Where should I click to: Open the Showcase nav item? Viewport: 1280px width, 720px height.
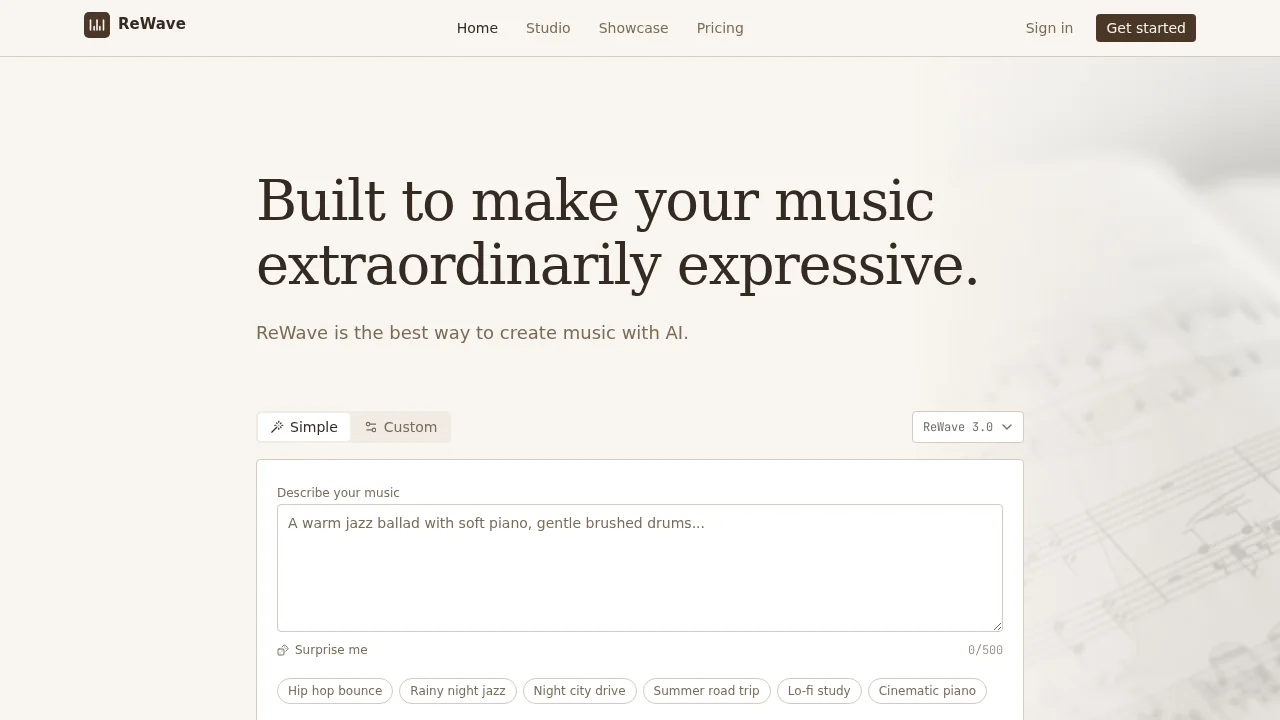click(633, 28)
